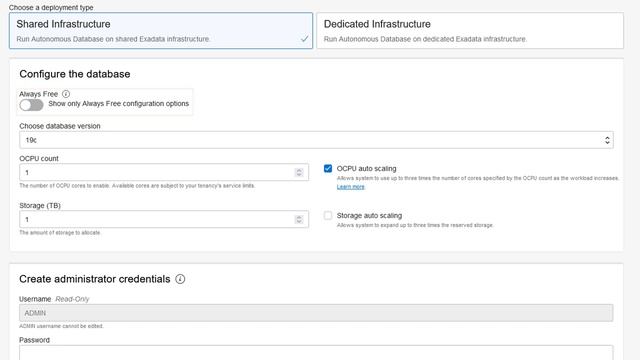Click the 'ADMIN username cannot be edited.' note

click(61, 326)
